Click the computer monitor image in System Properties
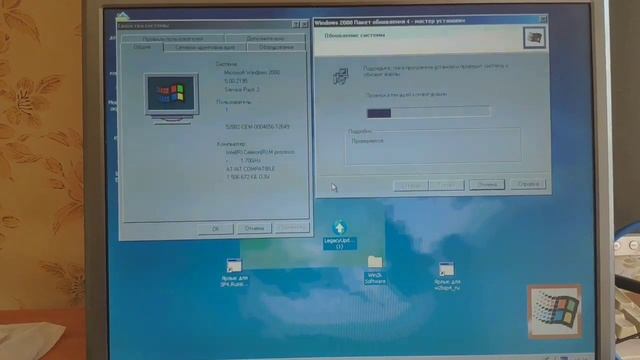The height and width of the screenshot is (360, 640). [171, 98]
